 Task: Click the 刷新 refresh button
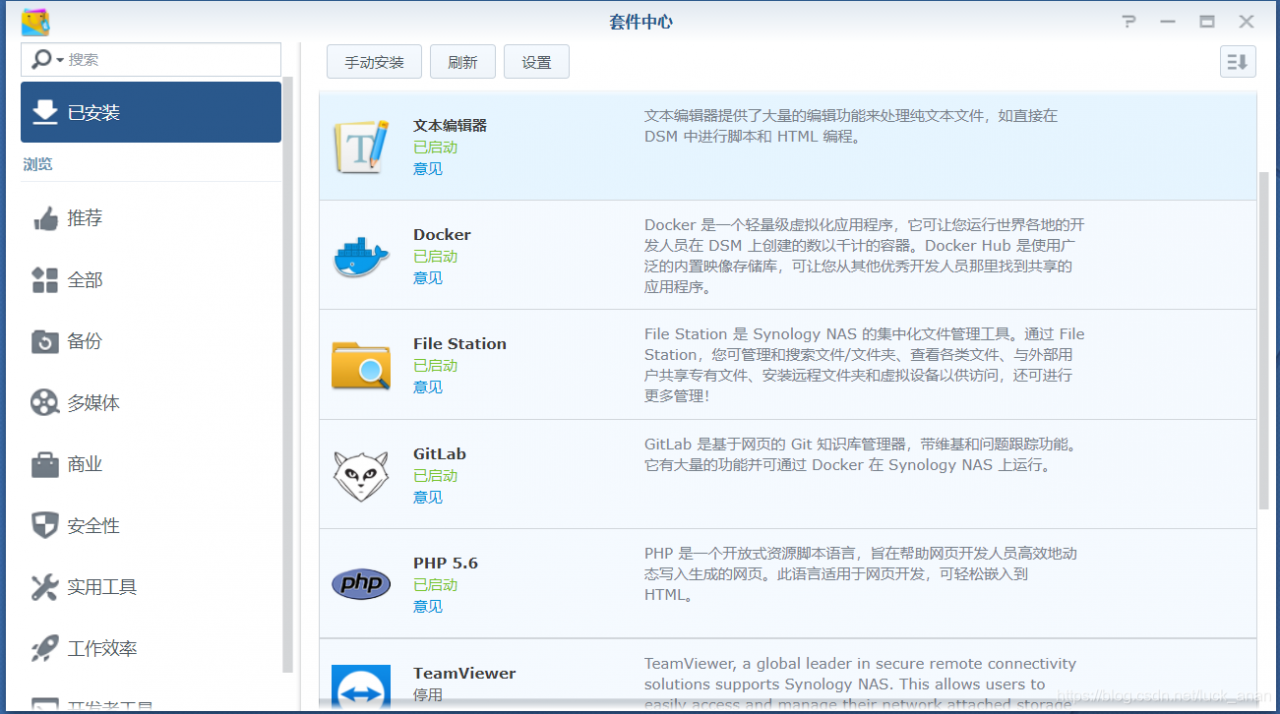click(x=462, y=62)
